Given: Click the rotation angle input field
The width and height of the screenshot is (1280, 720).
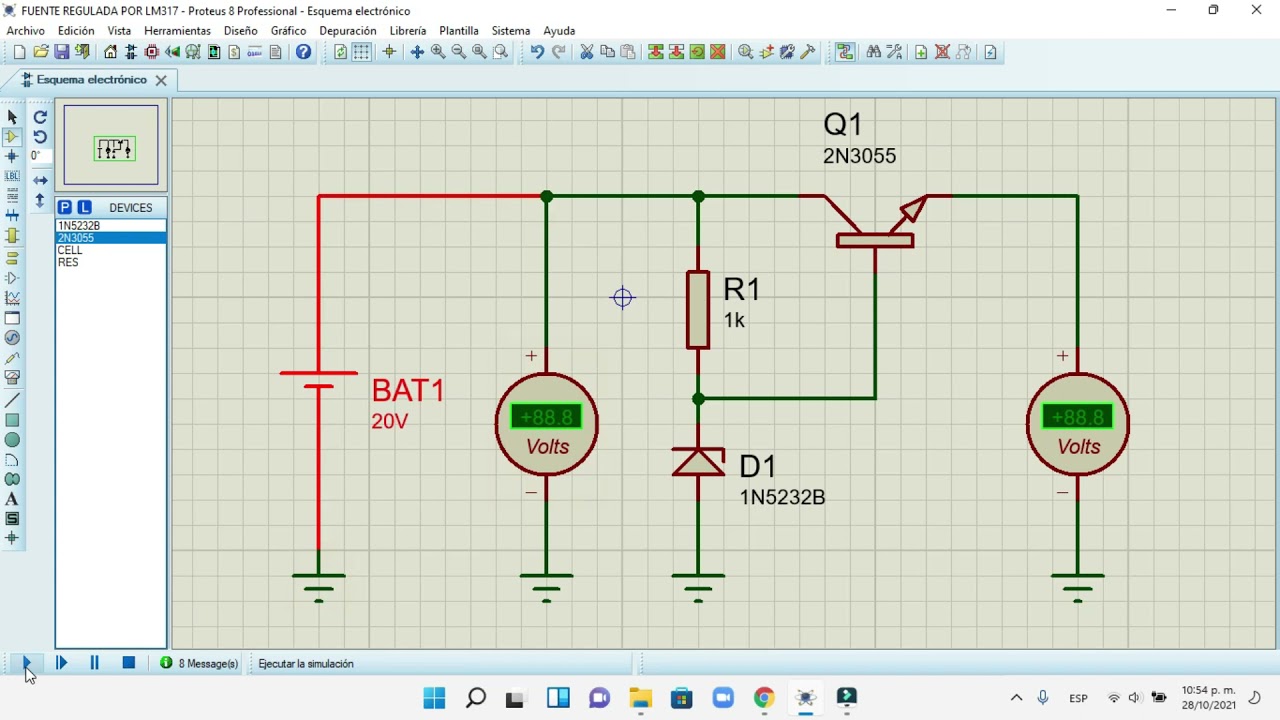Looking at the screenshot, I should pos(40,156).
